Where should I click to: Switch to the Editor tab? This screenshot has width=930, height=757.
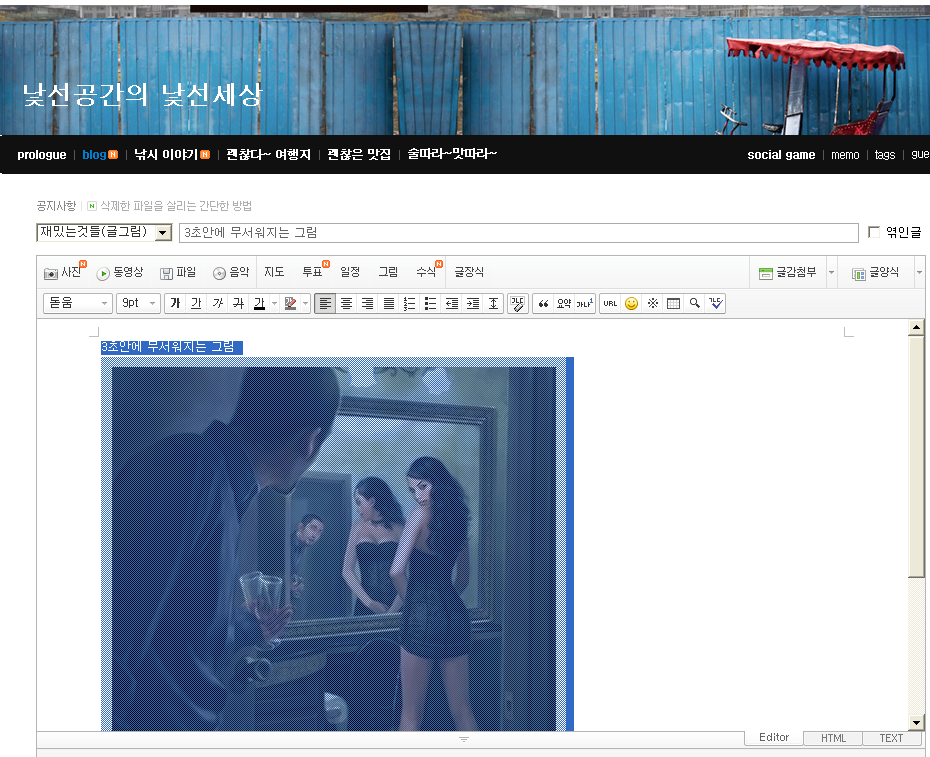774,737
